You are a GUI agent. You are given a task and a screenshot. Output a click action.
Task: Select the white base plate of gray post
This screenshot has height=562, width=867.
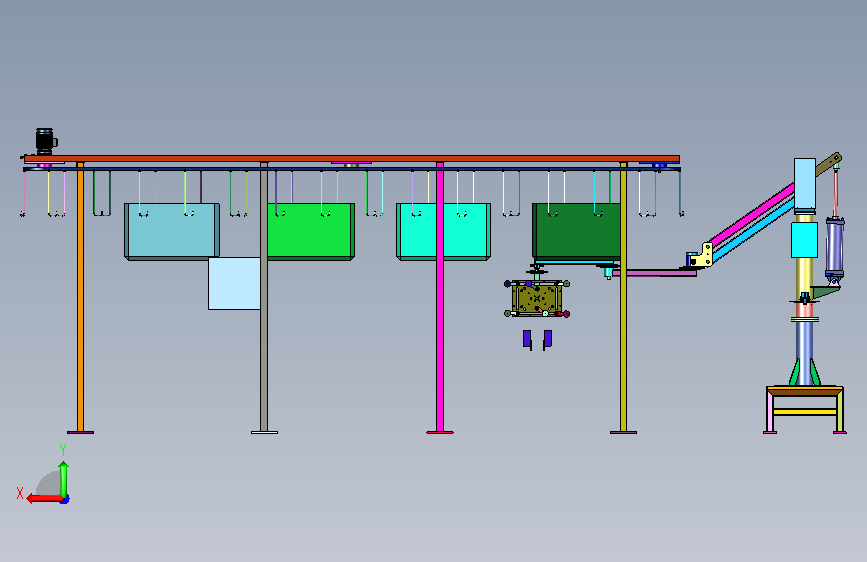pos(264,432)
